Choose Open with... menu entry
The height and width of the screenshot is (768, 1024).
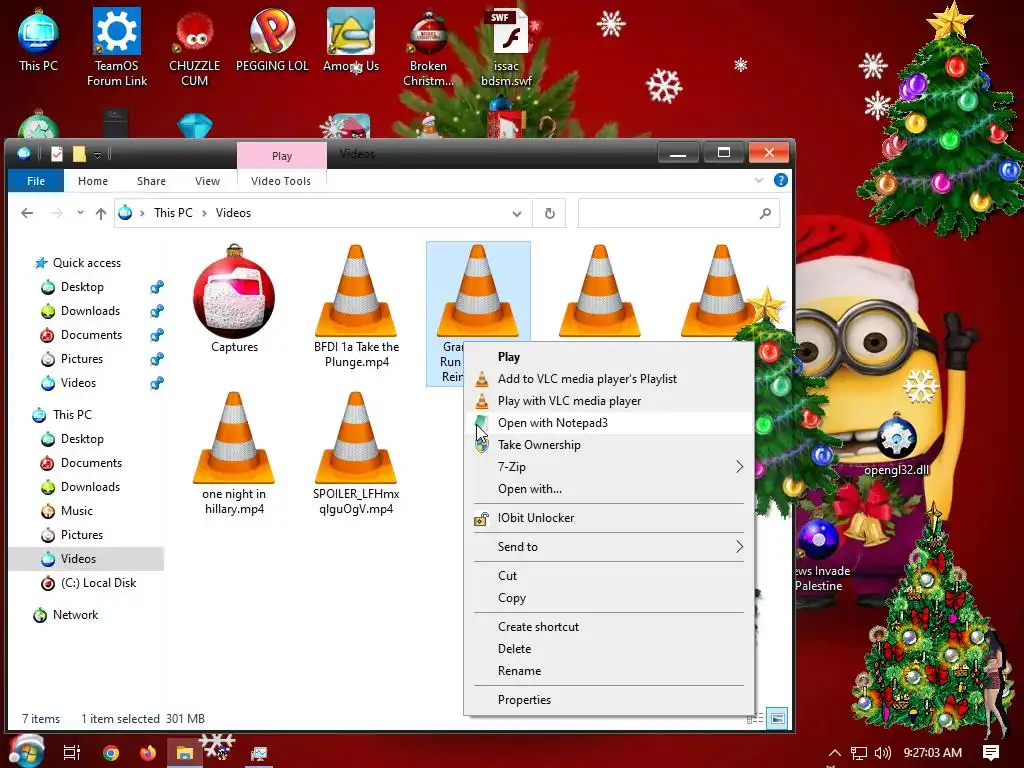click(609, 488)
